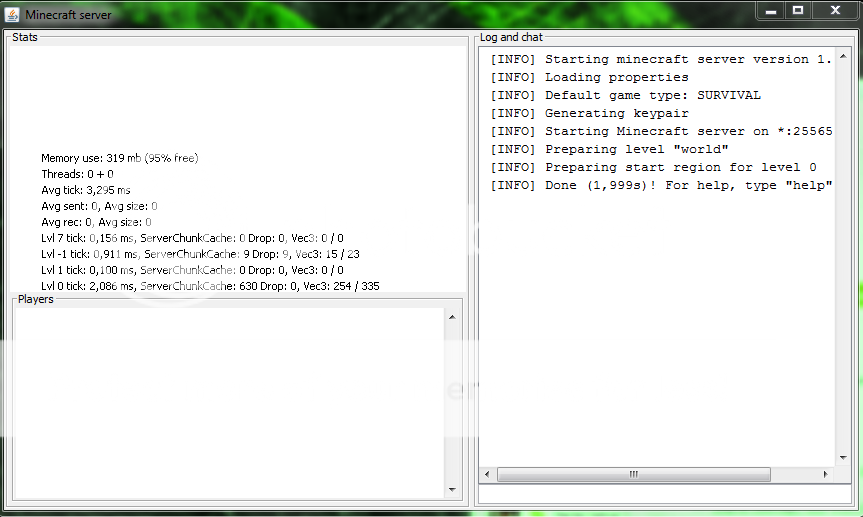Click the "Minecraft server" title bar text
The height and width of the screenshot is (517, 863).
tap(68, 15)
